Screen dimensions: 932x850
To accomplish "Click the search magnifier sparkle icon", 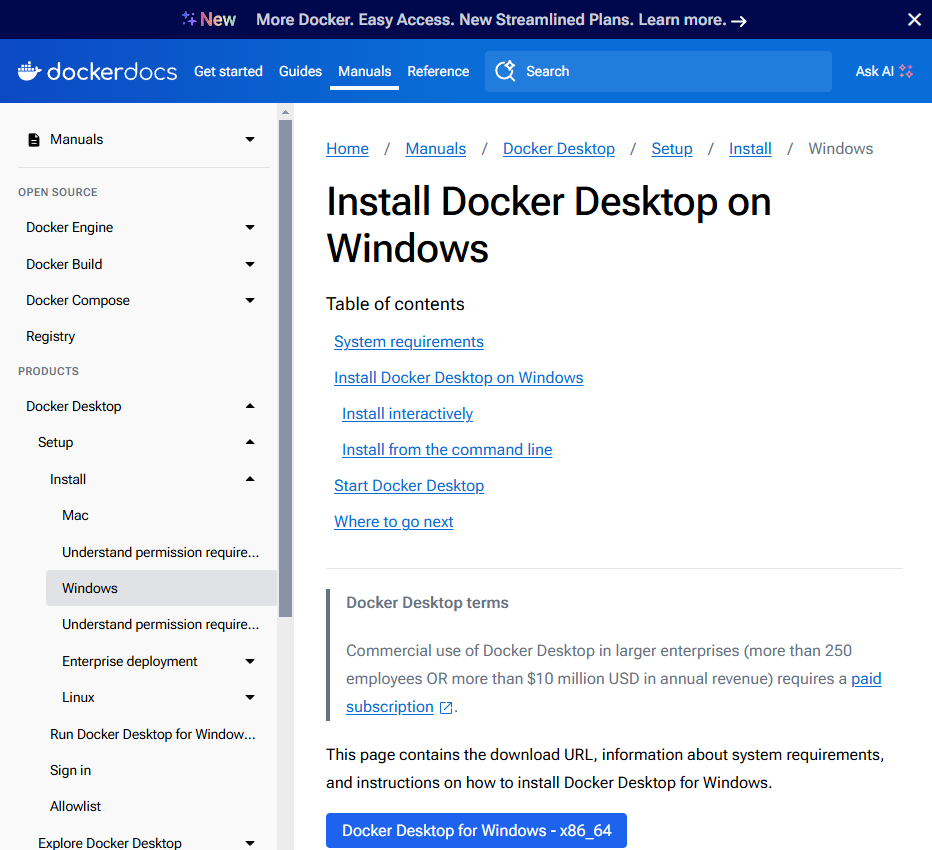I will coord(505,71).
